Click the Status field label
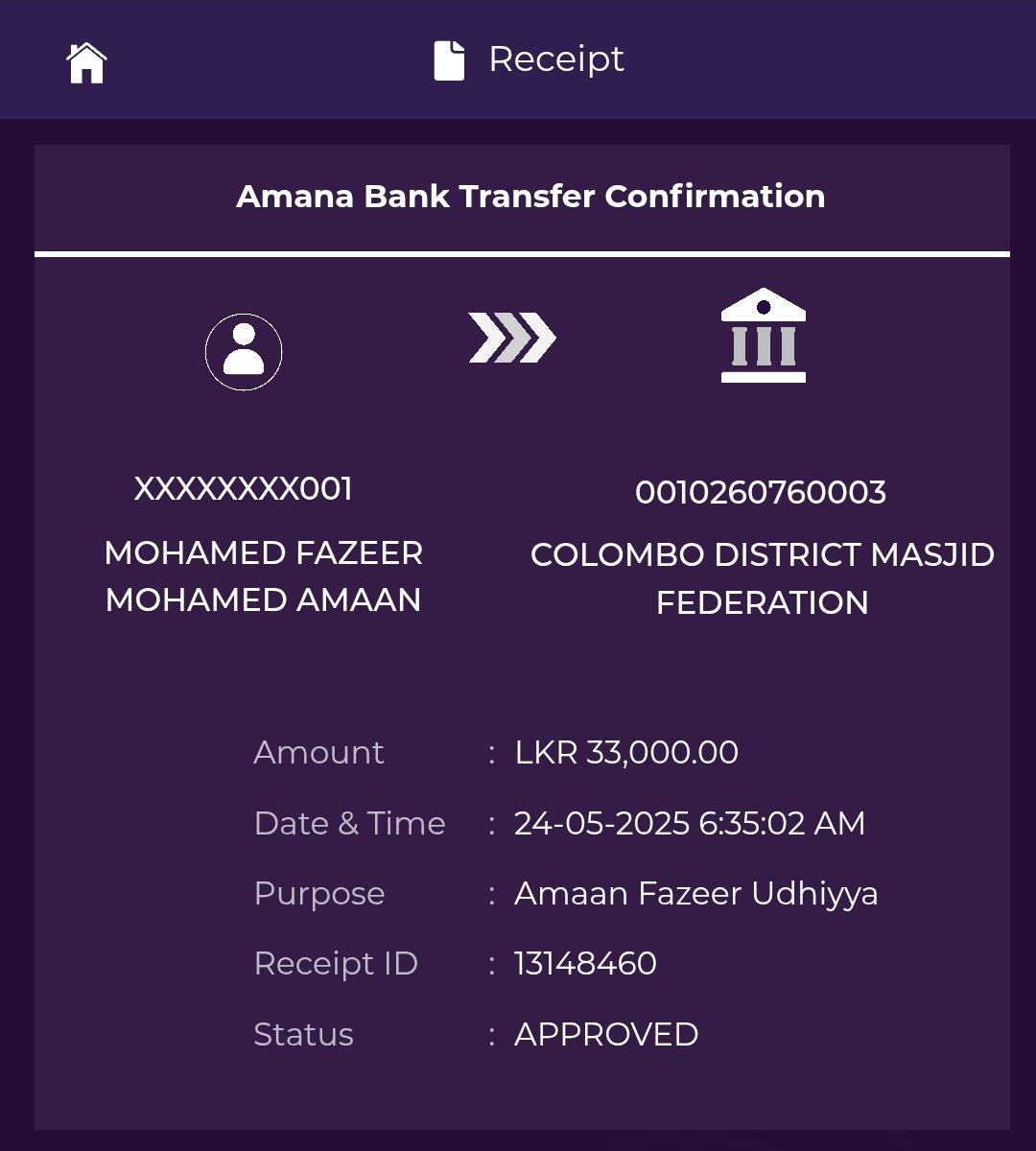 pyautogui.click(x=303, y=1035)
